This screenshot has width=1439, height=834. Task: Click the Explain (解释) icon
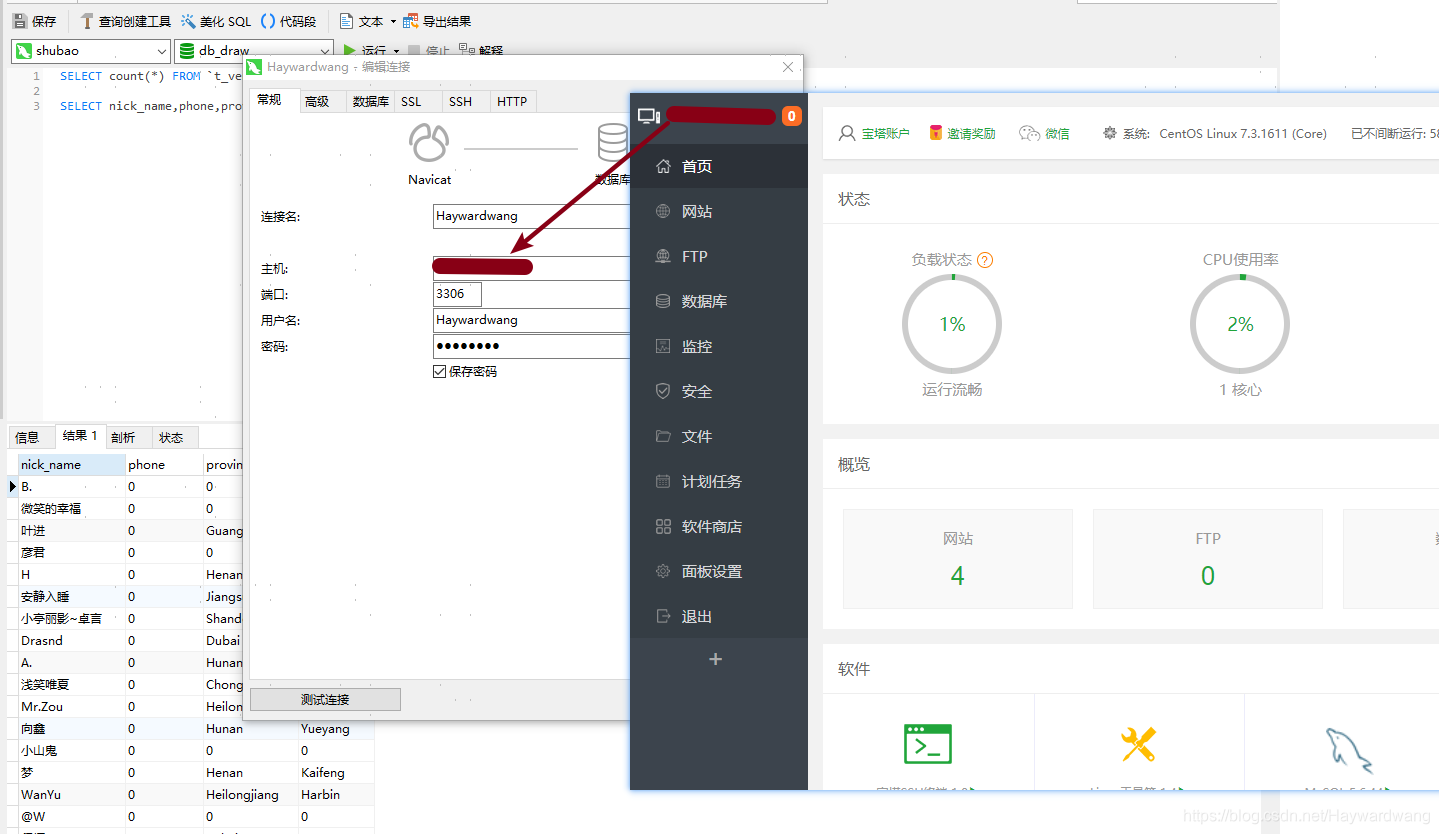coord(467,50)
